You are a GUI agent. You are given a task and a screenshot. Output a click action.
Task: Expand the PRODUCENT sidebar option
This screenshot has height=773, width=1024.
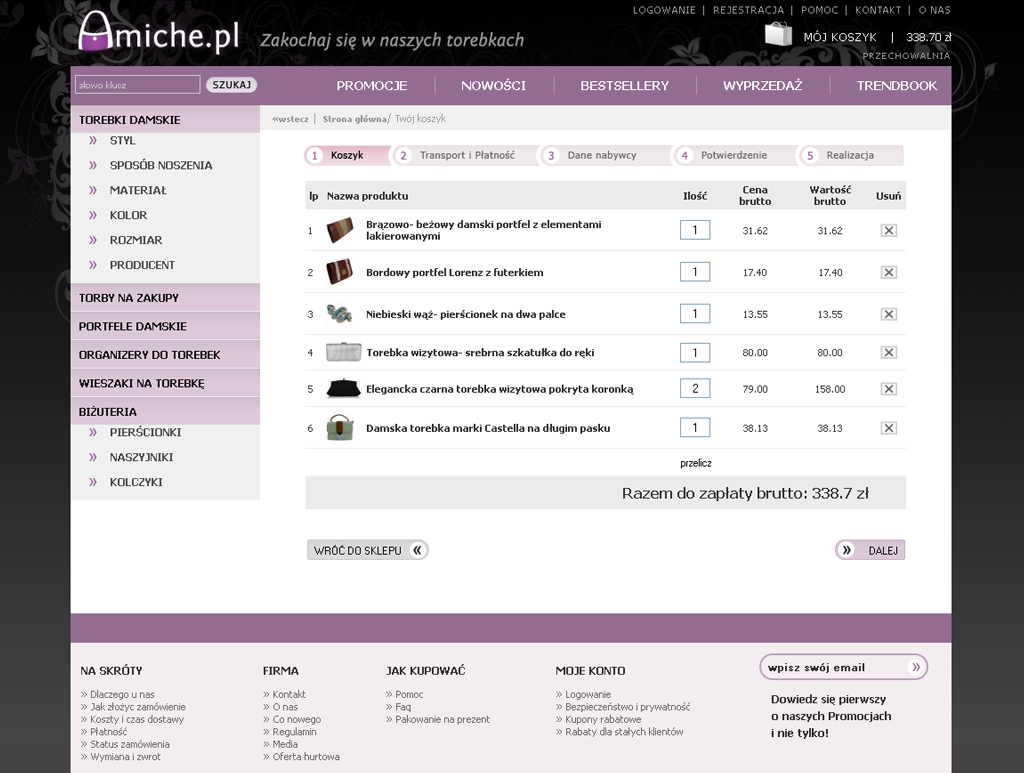pyautogui.click(x=142, y=265)
